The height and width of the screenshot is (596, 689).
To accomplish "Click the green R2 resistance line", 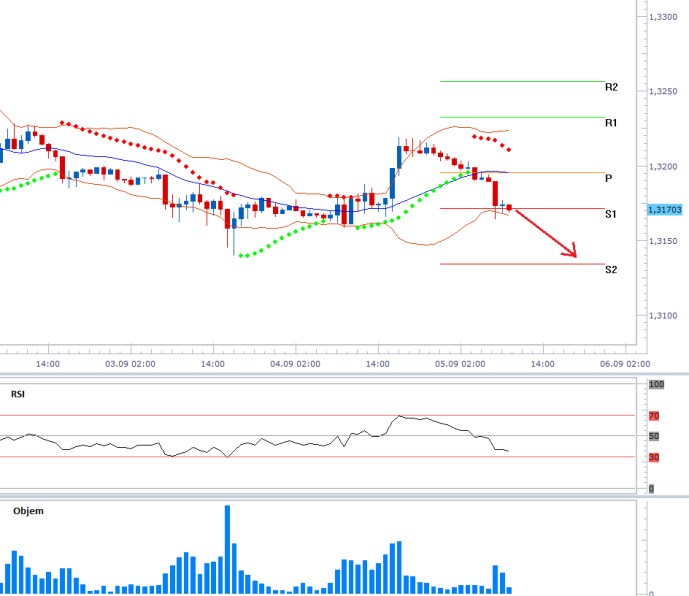I will click(522, 81).
